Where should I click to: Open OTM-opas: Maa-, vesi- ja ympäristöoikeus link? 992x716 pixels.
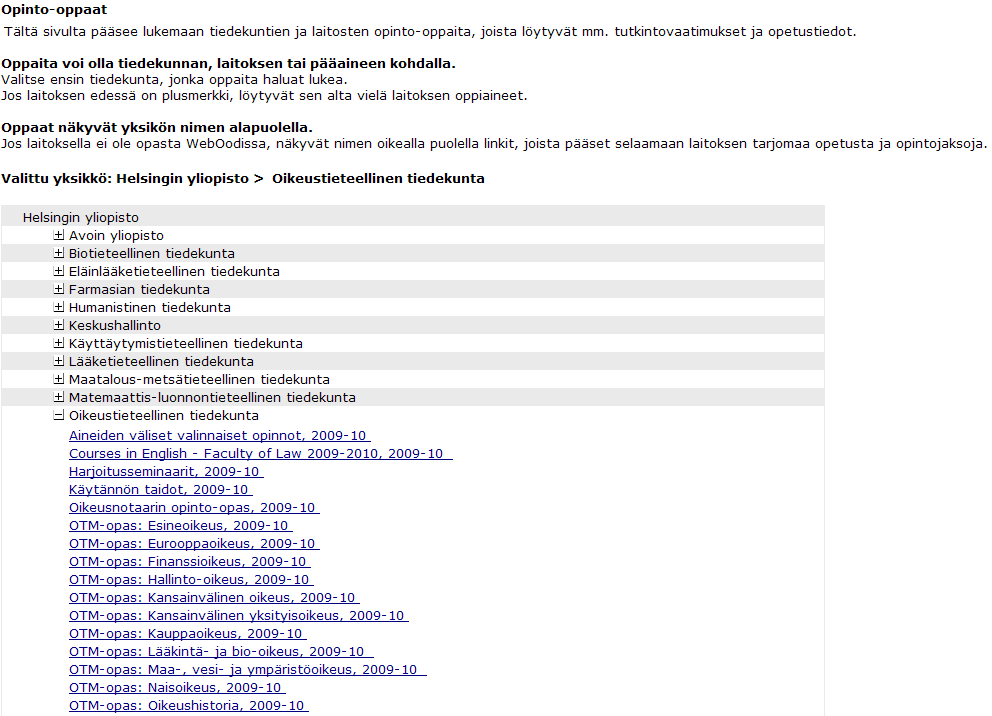click(248, 670)
